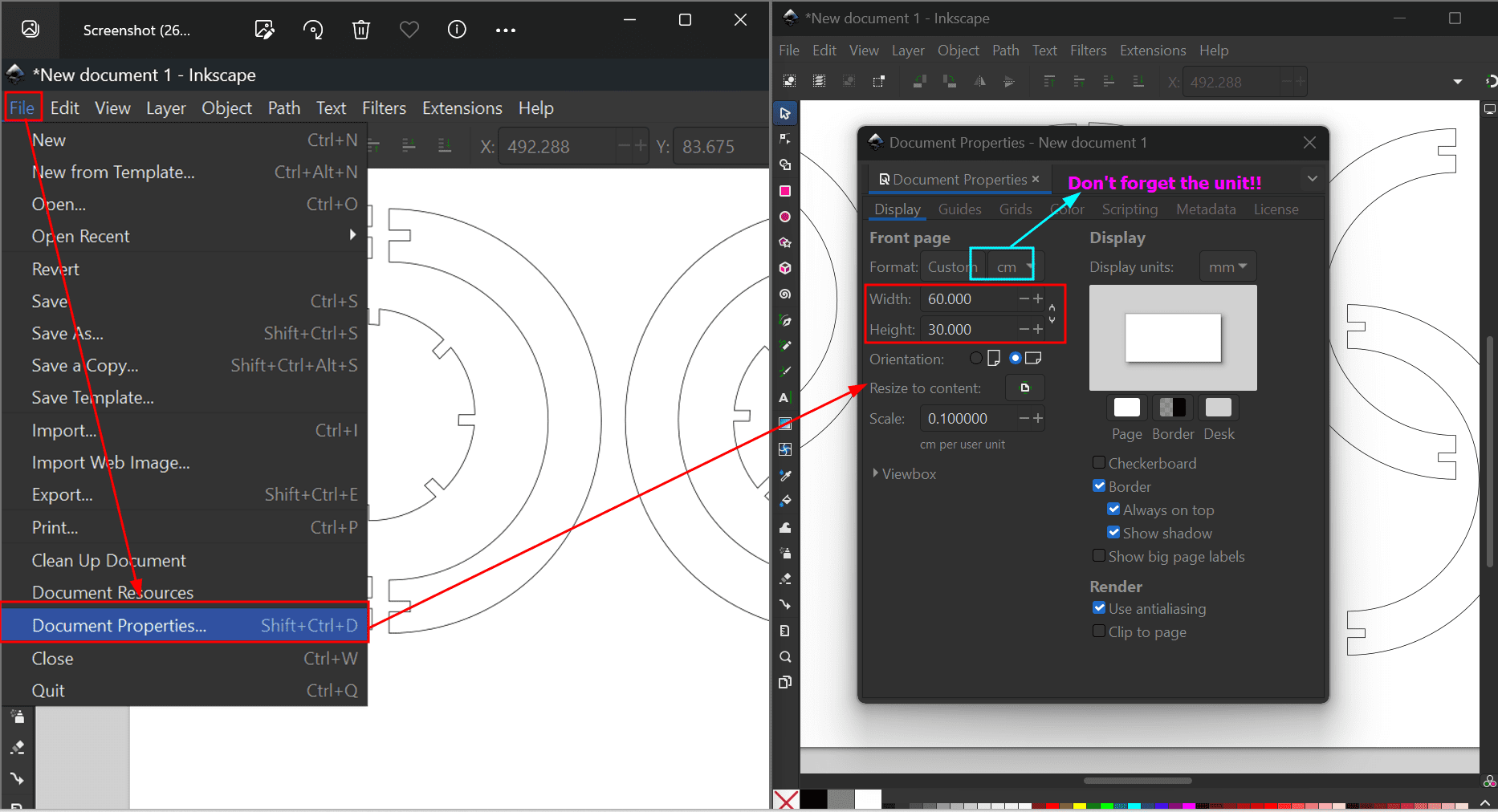Enable Show big page labels
Viewport: 1498px width, 812px height.
pos(1099,555)
